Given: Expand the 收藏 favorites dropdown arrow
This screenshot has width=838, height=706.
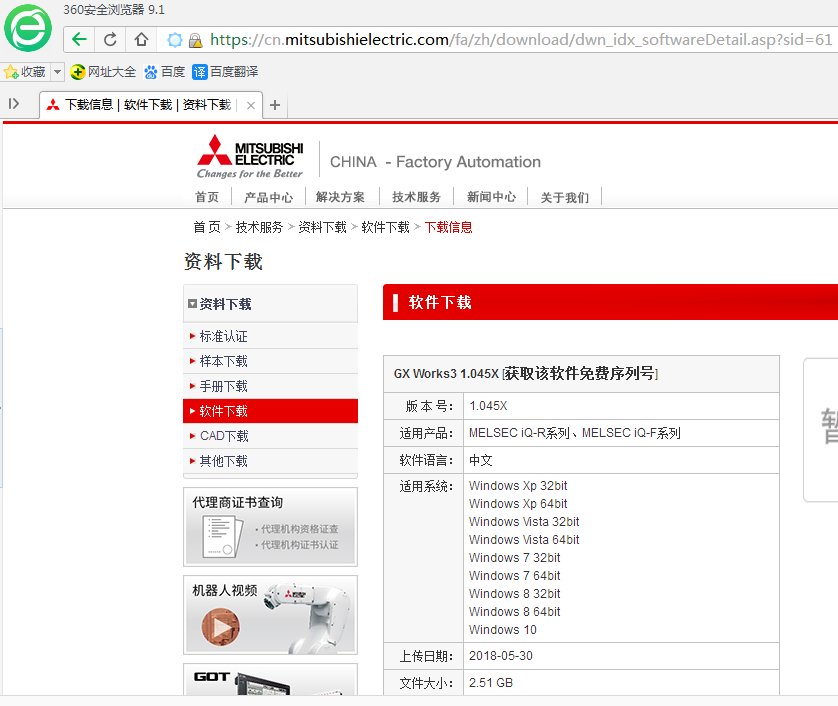Looking at the screenshot, I should pos(57,72).
